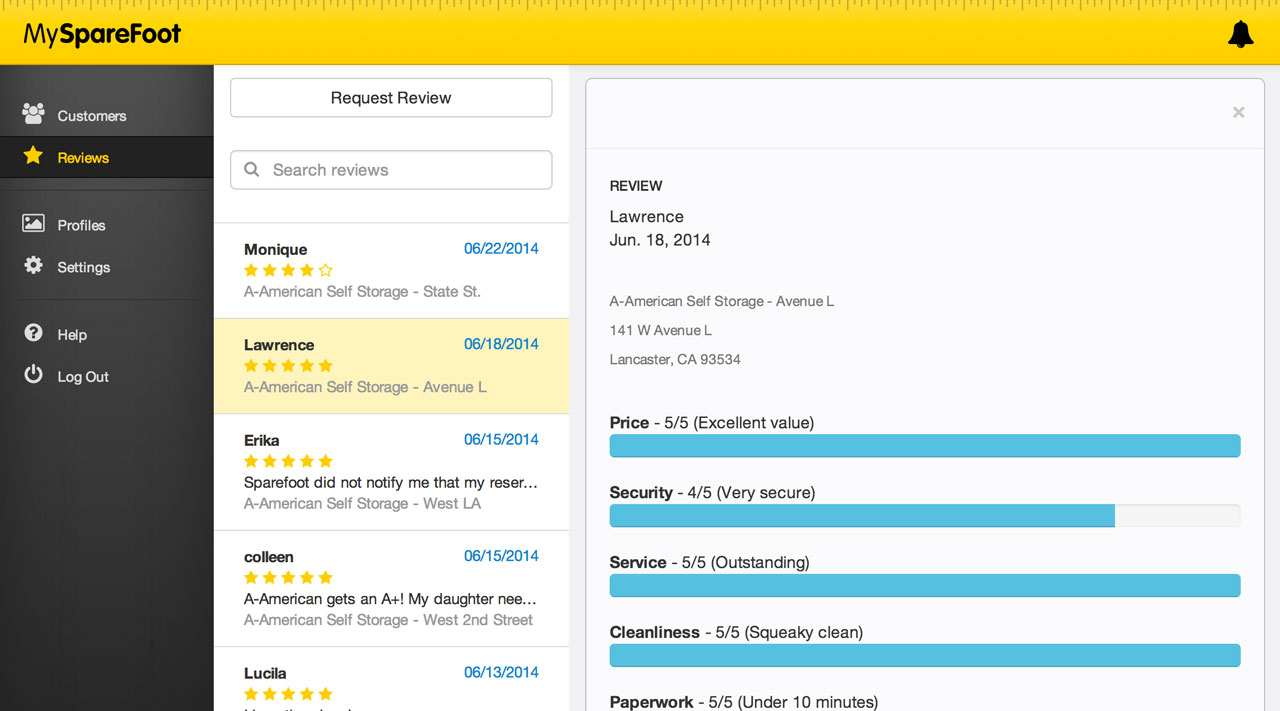The width and height of the screenshot is (1280, 711).
Task: Click the Cleanliness rating progress bar
Action: [x=925, y=656]
